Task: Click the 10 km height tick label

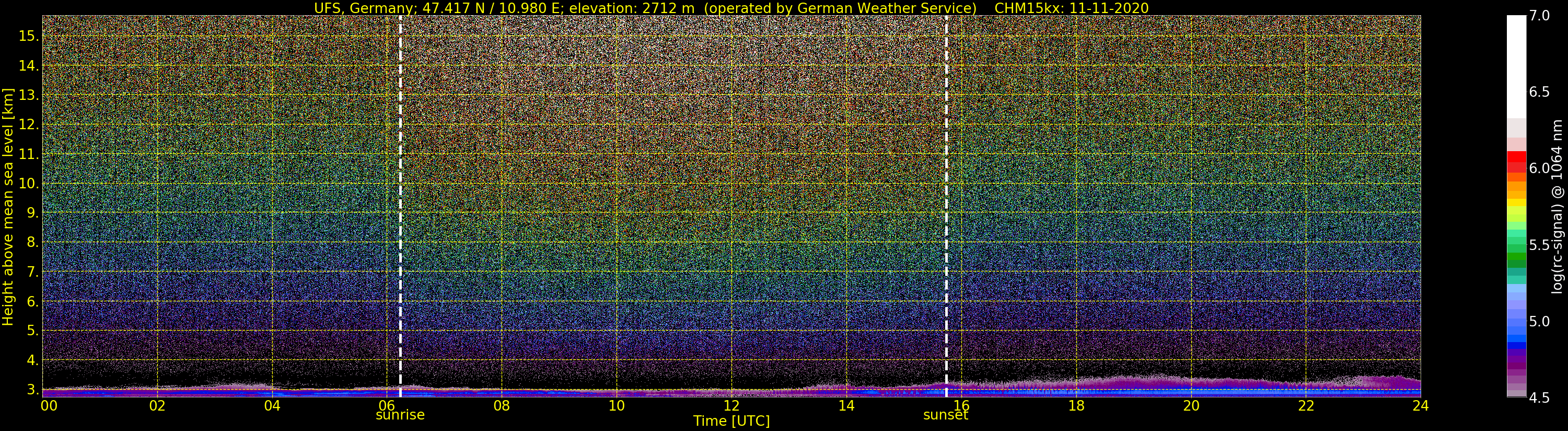Action: (x=29, y=184)
